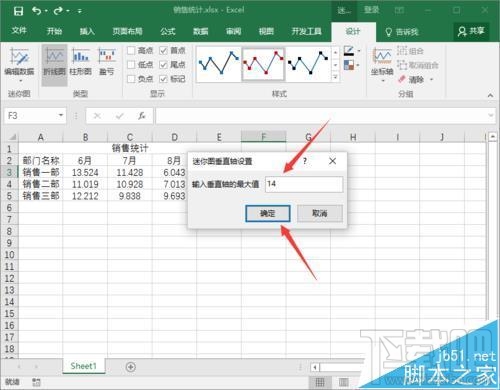The image size is (500, 390).
Task: Choose the red marker sparkline style
Action: point(263,64)
